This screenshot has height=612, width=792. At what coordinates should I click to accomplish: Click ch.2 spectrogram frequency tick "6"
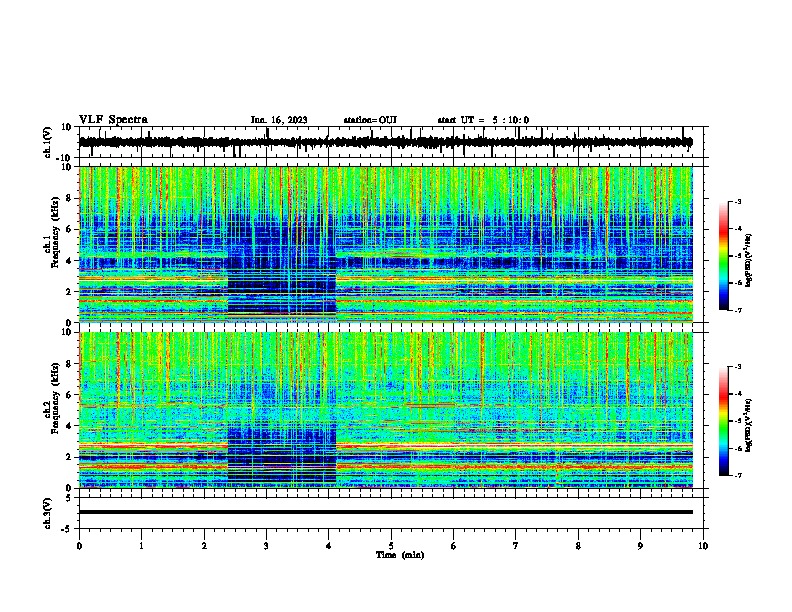point(70,395)
